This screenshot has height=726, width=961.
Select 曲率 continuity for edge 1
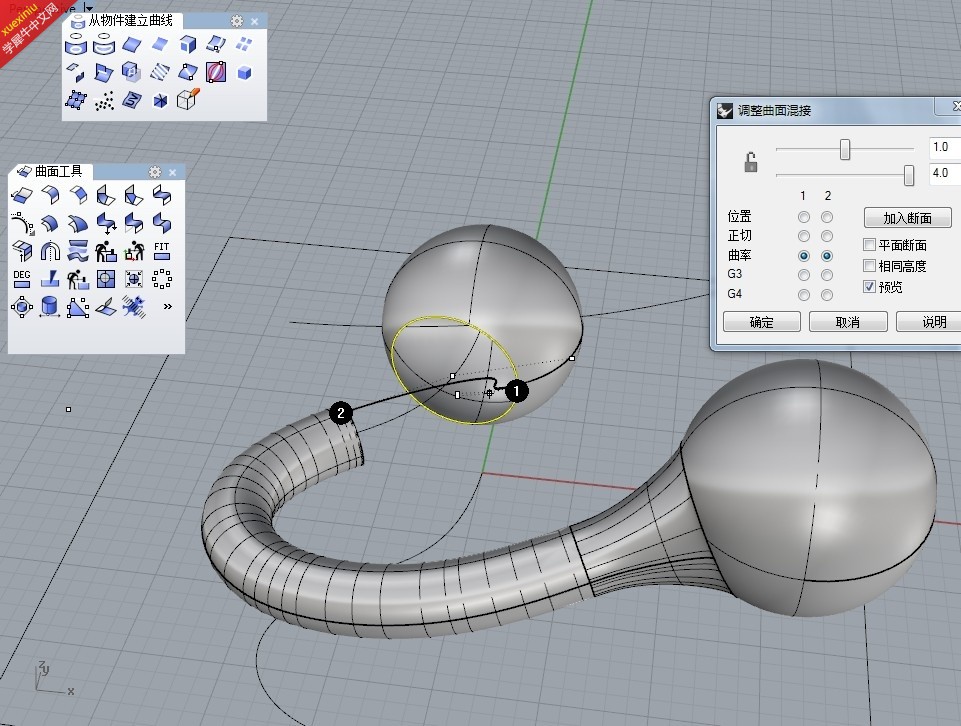pos(803,255)
